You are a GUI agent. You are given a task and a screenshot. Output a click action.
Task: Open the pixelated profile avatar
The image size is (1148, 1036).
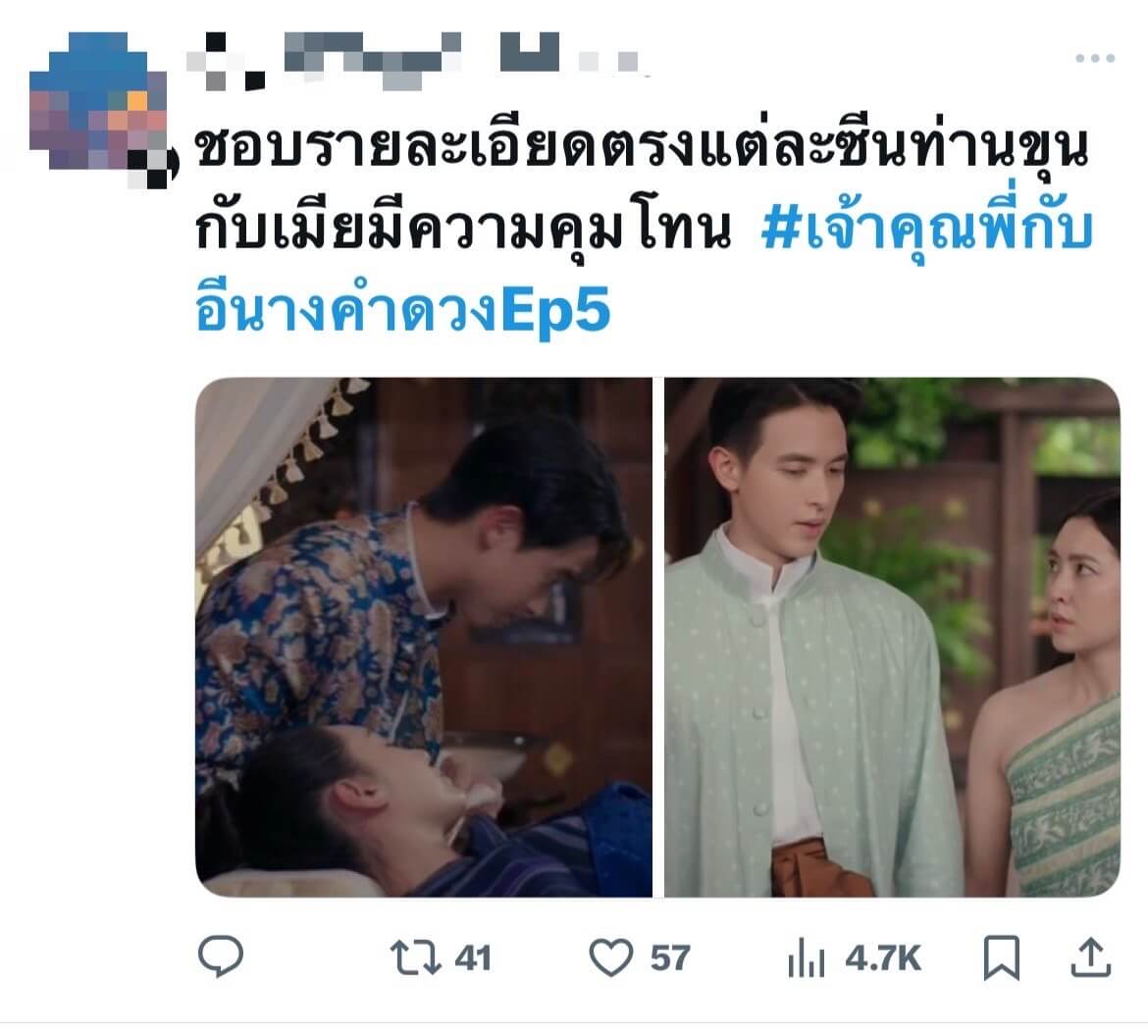101,108
